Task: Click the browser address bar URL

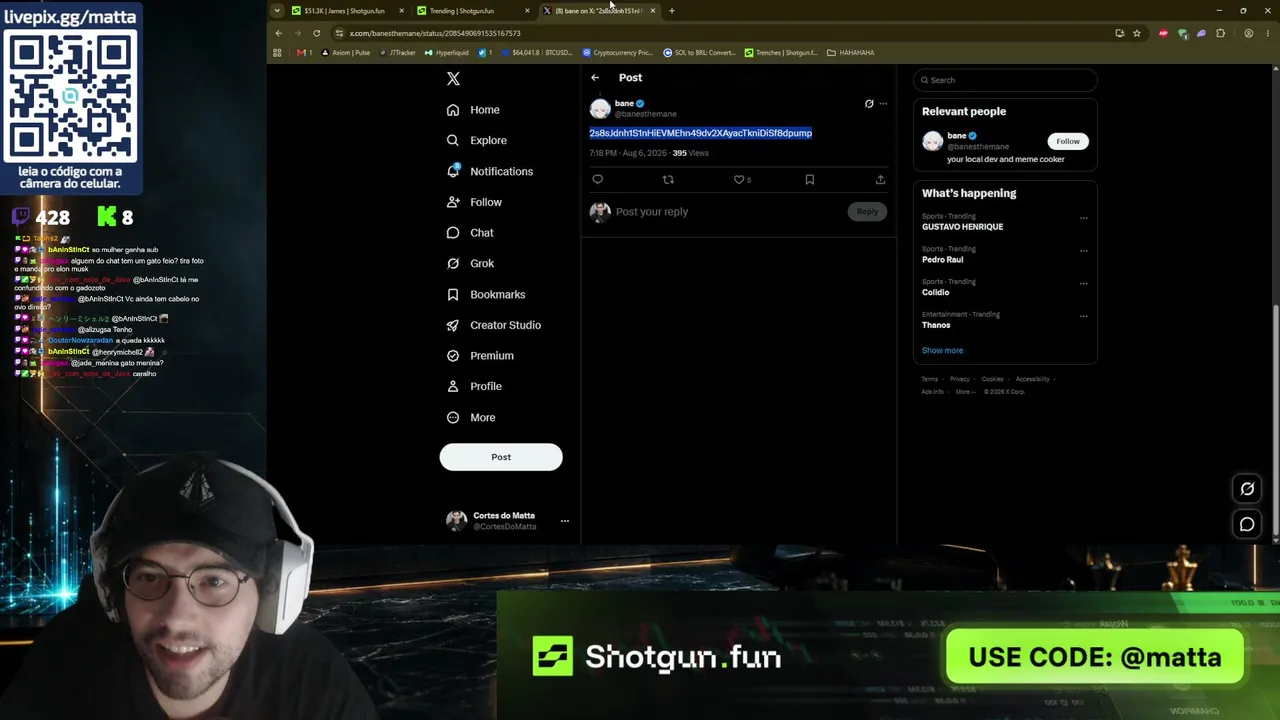Action: coord(435,33)
